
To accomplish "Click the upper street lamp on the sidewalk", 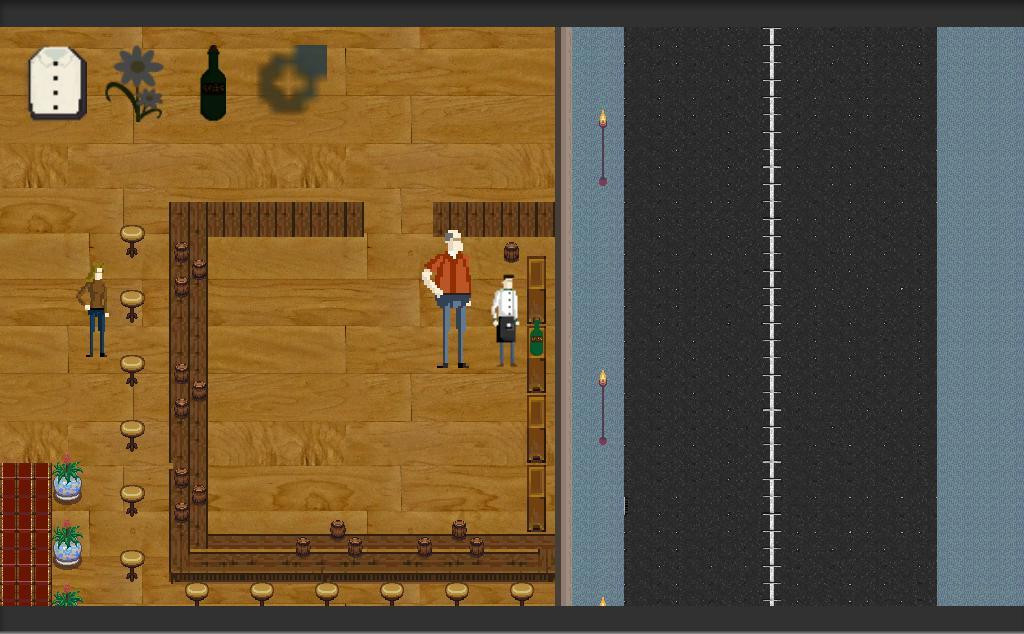I will pos(603,148).
